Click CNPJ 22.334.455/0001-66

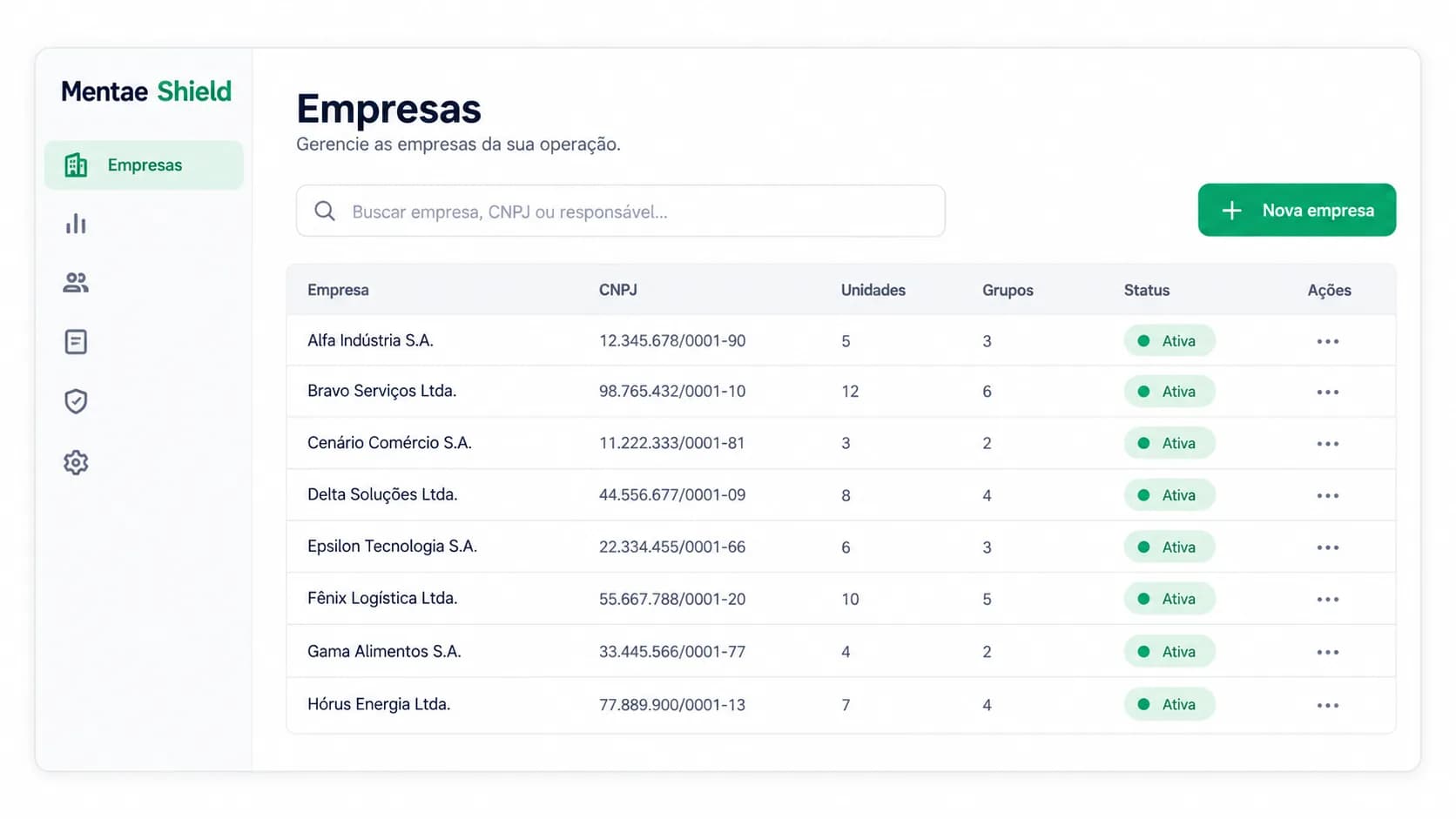click(x=672, y=547)
